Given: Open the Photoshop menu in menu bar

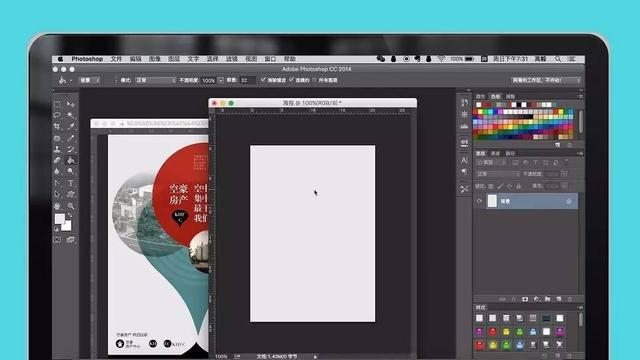Looking at the screenshot, I should click(87, 59).
